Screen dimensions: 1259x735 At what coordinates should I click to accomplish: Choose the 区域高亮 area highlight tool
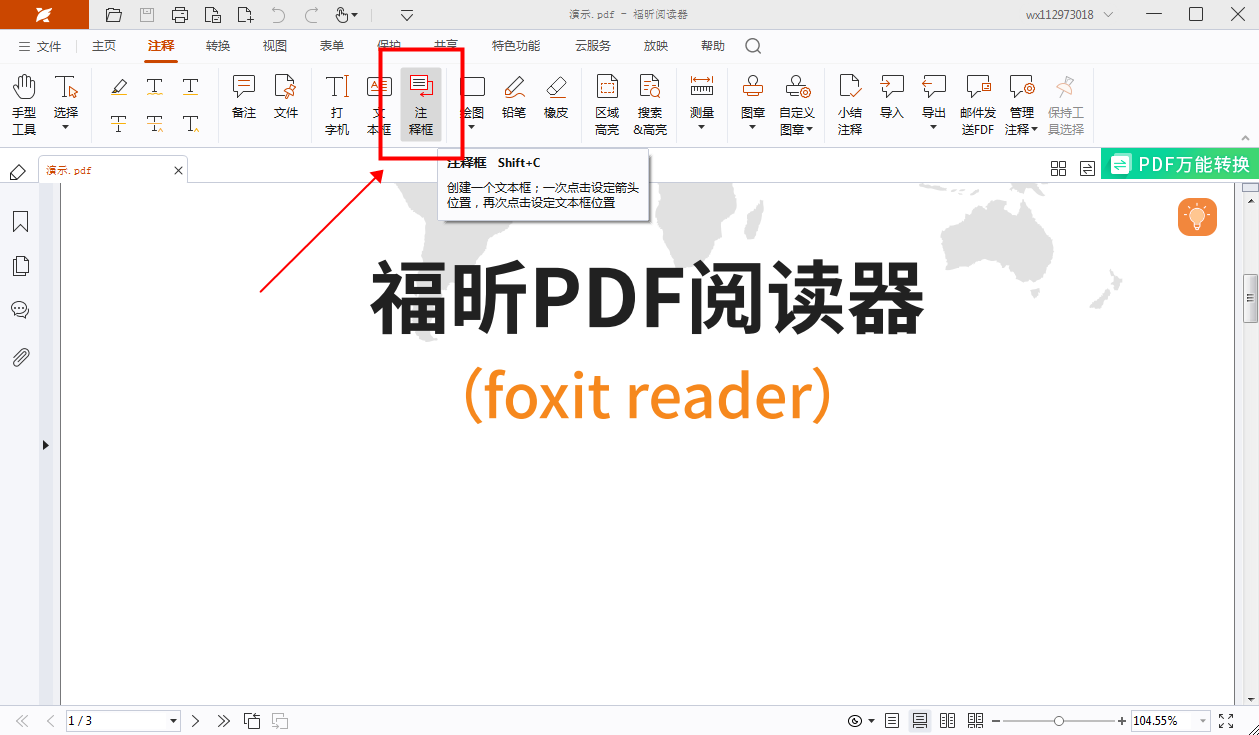(x=607, y=103)
